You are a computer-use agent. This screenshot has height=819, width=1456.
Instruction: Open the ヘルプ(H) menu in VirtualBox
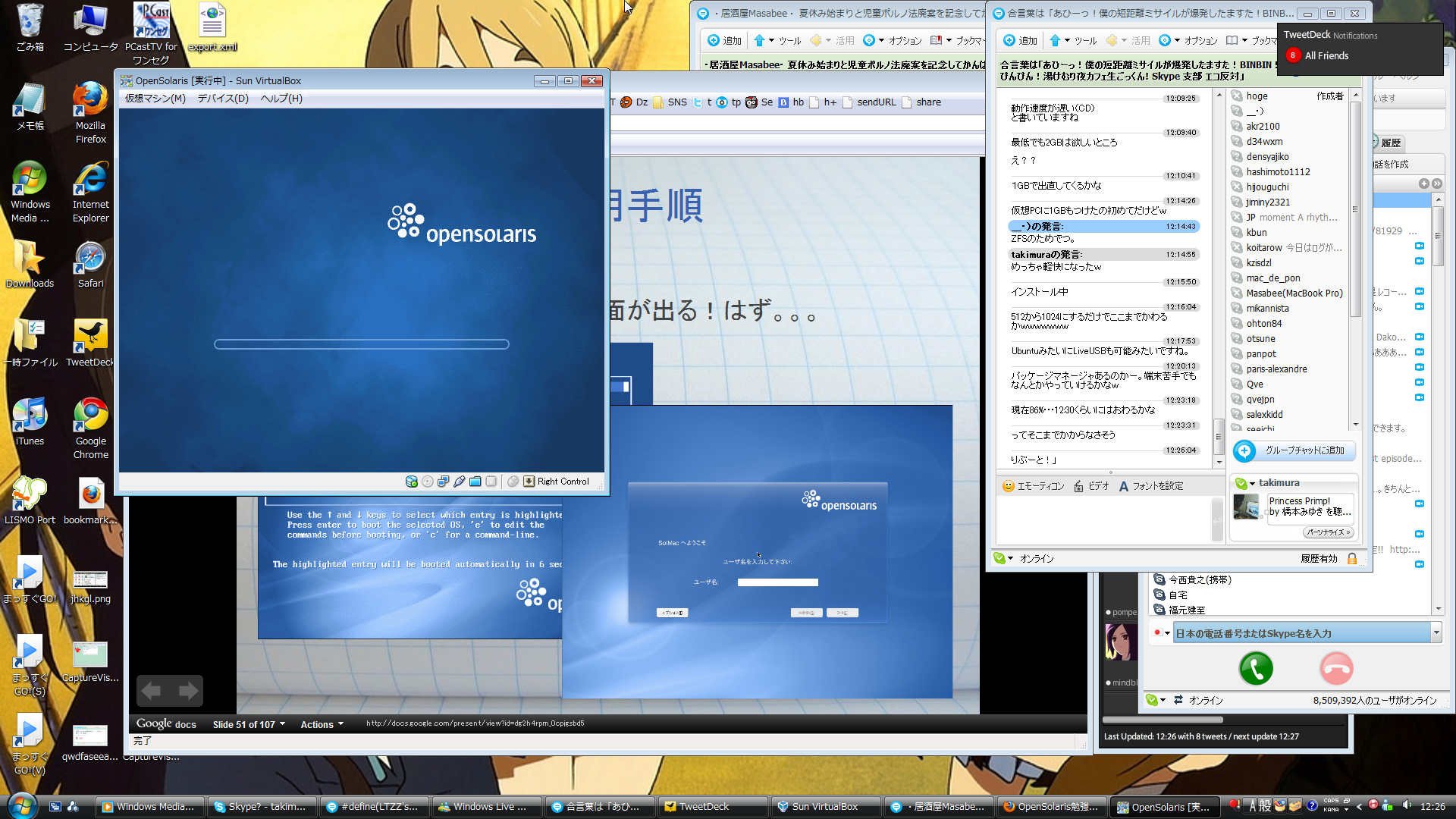pyautogui.click(x=281, y=99)
